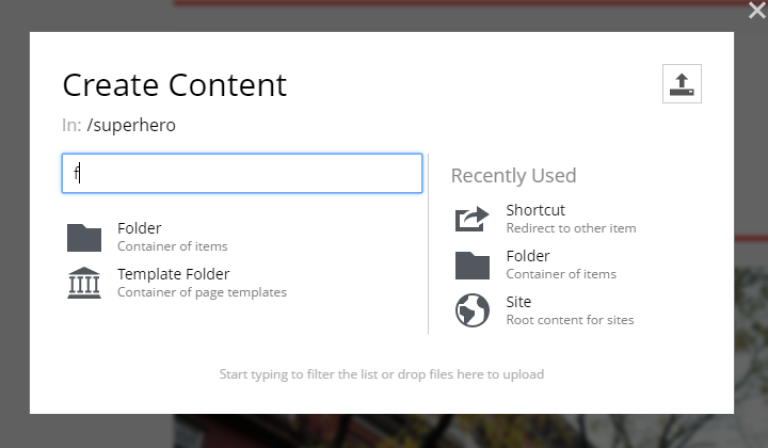
Task: Click 'Shortcut' label in Recently Used
Action: click(x=535, y=210)
